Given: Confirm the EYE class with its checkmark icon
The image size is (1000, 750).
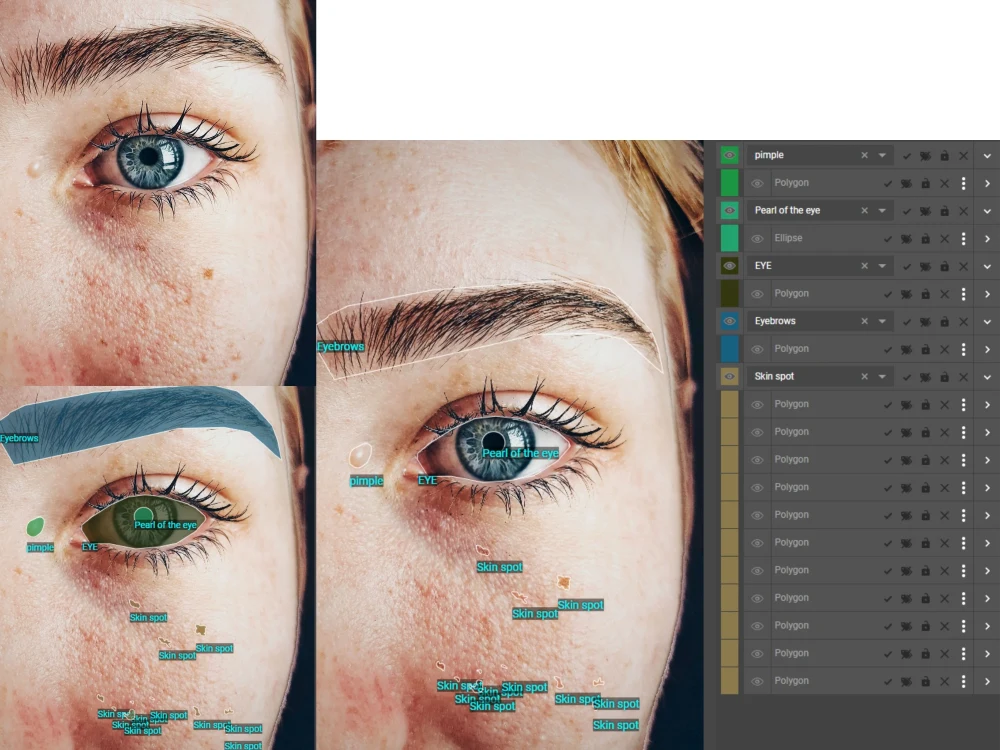Looking at the screenshot, I should (906, 266).
